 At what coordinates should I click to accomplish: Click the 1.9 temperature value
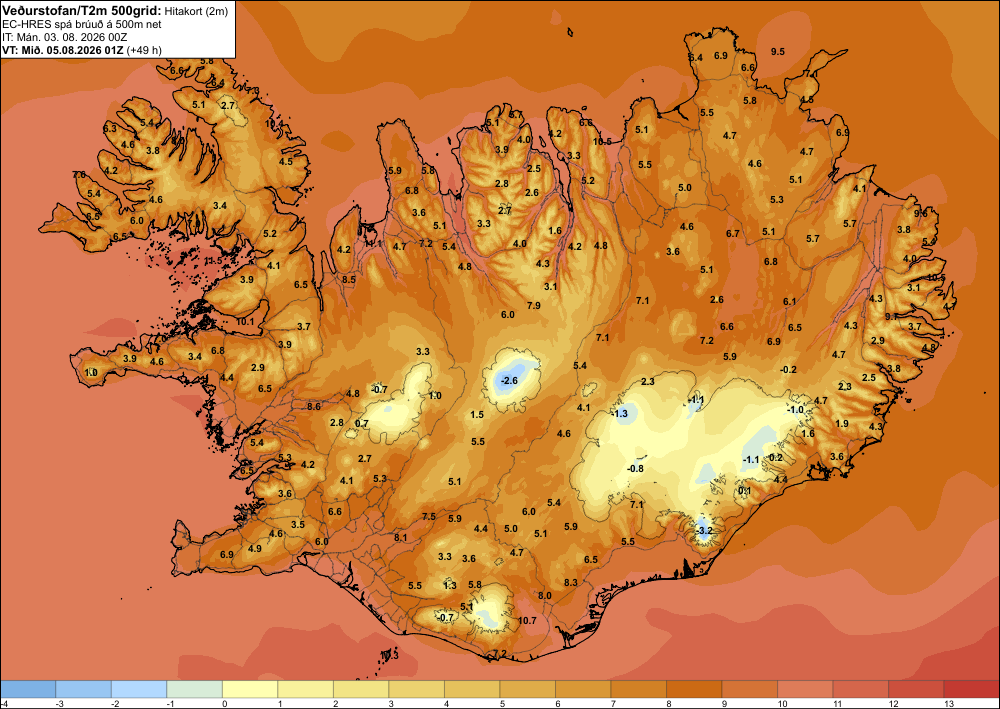point(842,423)
